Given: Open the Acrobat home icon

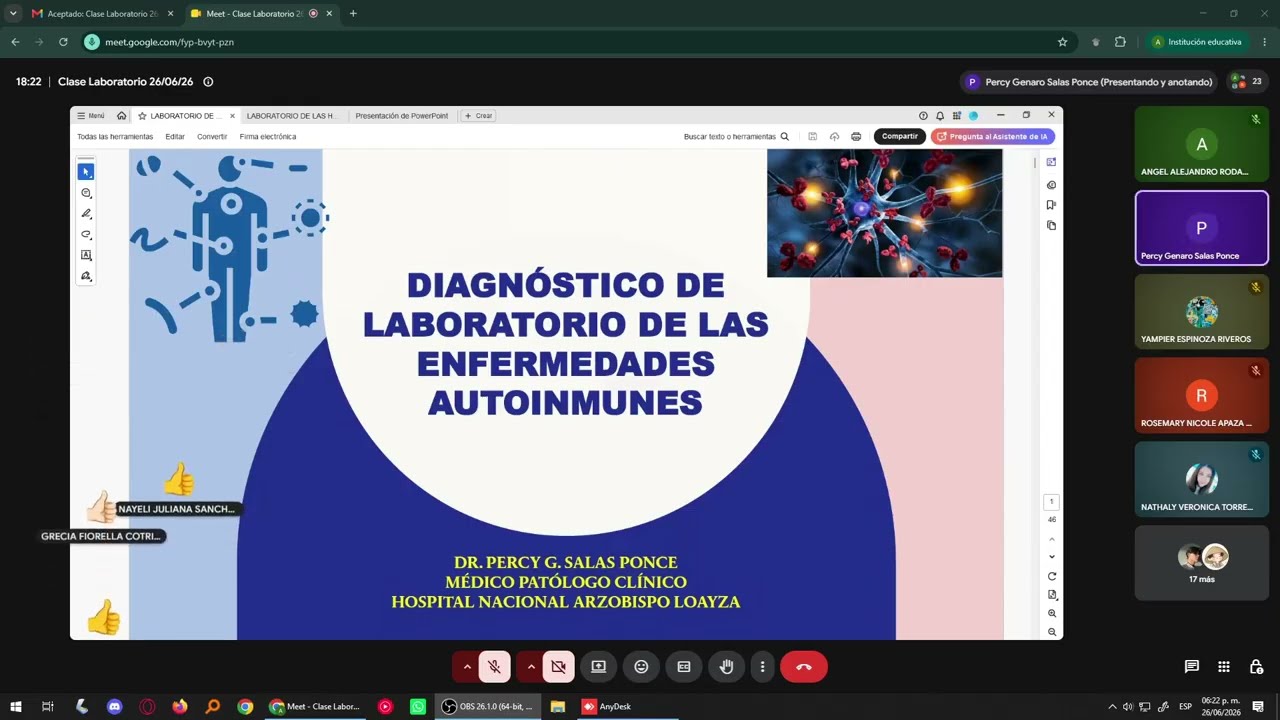Looking at the screenshot, I should (122, 116).
